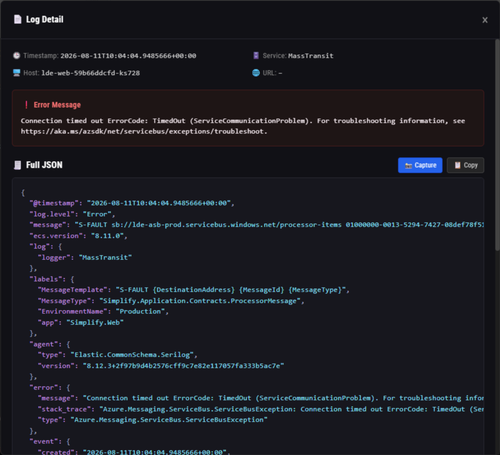Image resolution: width=500 pixels, height=455 pixels.
Task: Click the dialog's vertical scrollbar
Action: (497, 145)
